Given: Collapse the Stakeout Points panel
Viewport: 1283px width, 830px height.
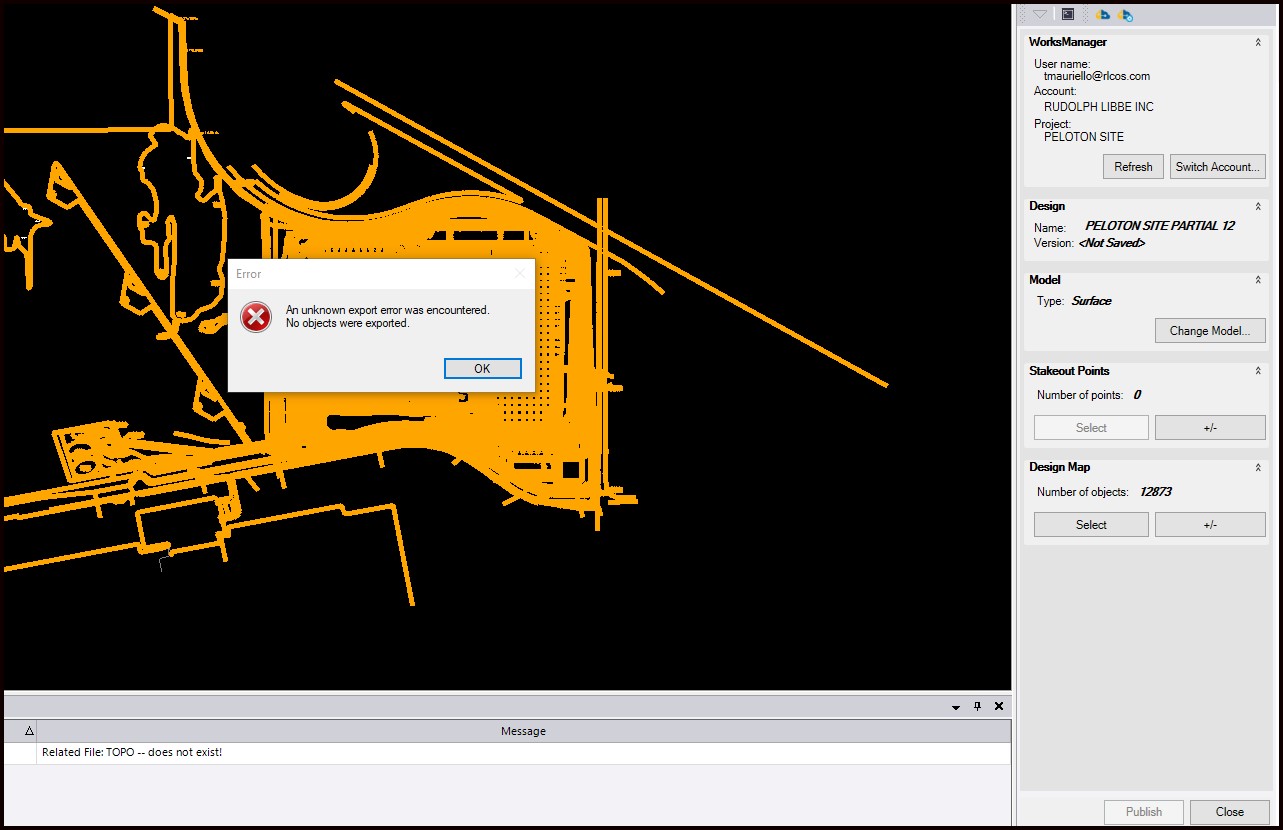Looking at the screenshot, I should 1258,370.
